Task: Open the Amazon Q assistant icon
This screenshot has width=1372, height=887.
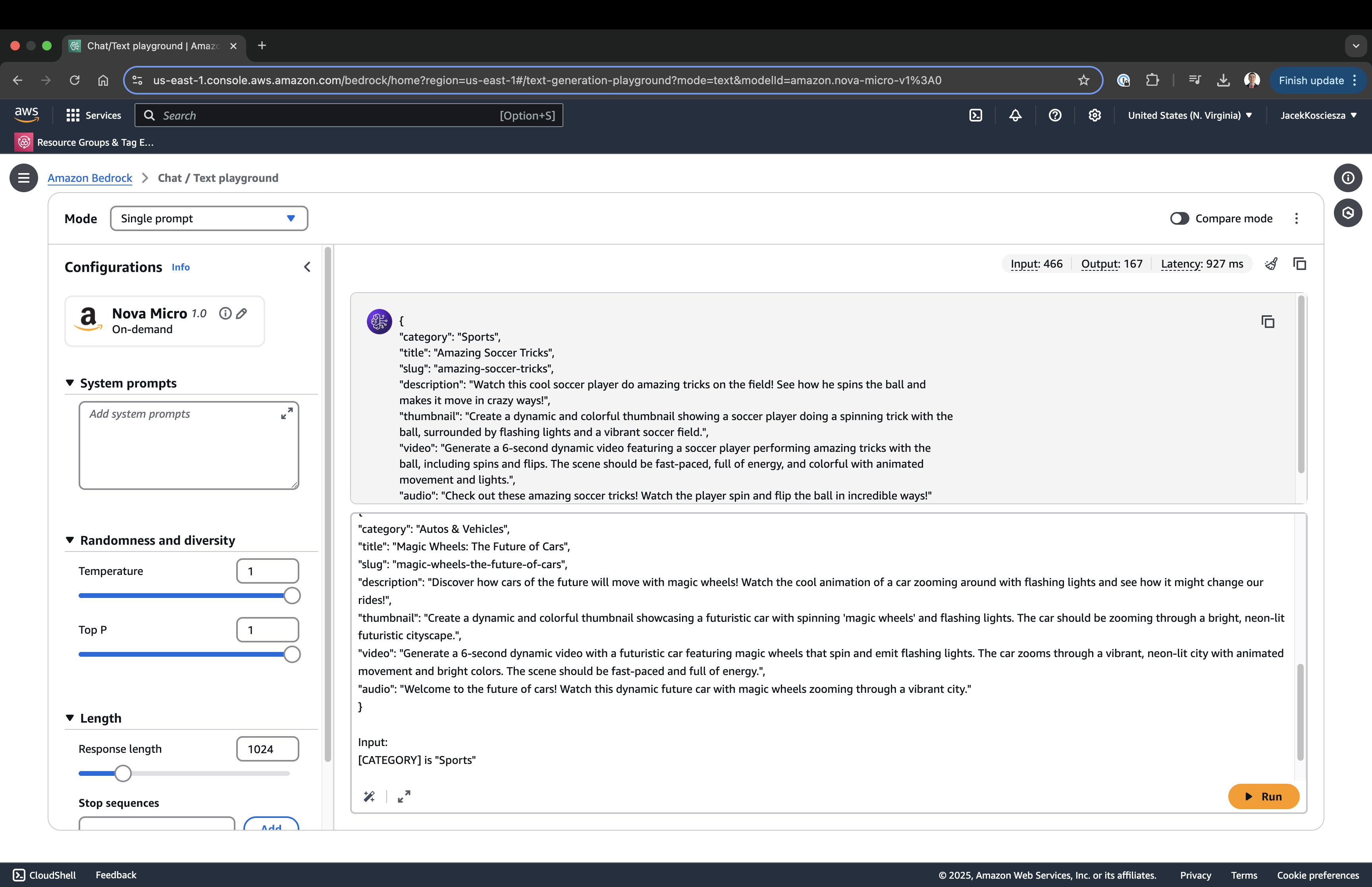Action: point(1348,213)
